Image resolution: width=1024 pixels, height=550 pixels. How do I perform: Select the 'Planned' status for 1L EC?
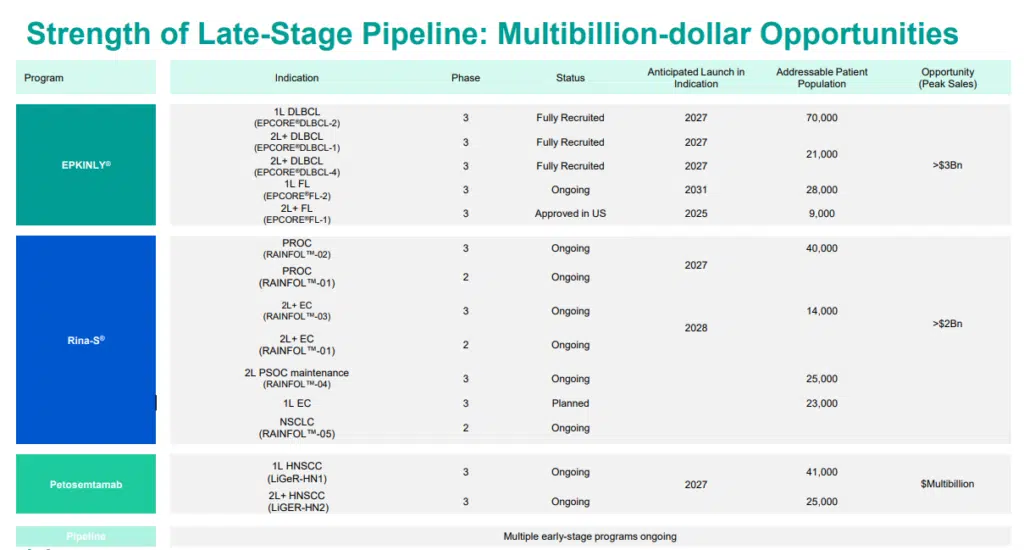click(x=570, y=404)
